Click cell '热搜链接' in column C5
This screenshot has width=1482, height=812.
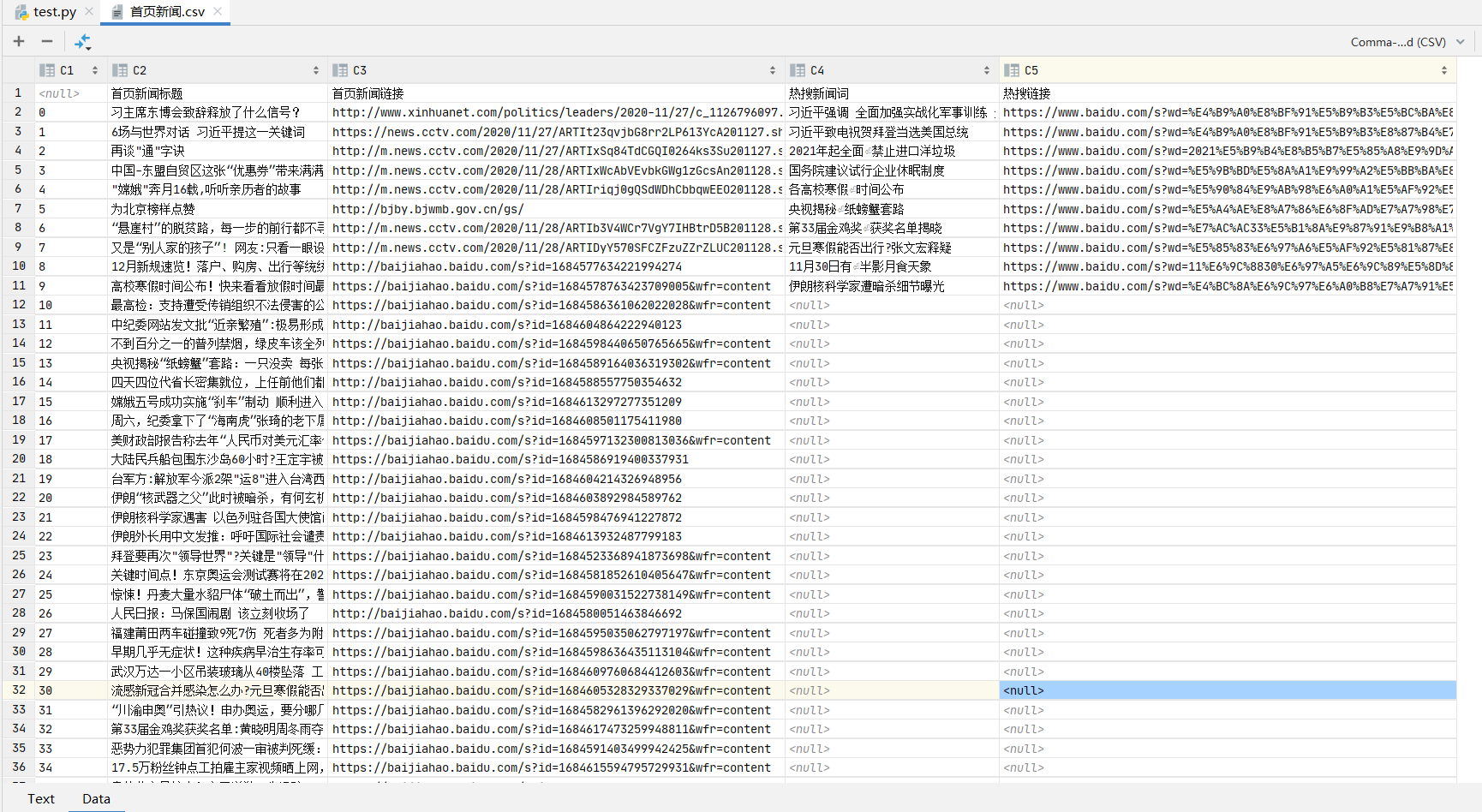[1227, 93]
